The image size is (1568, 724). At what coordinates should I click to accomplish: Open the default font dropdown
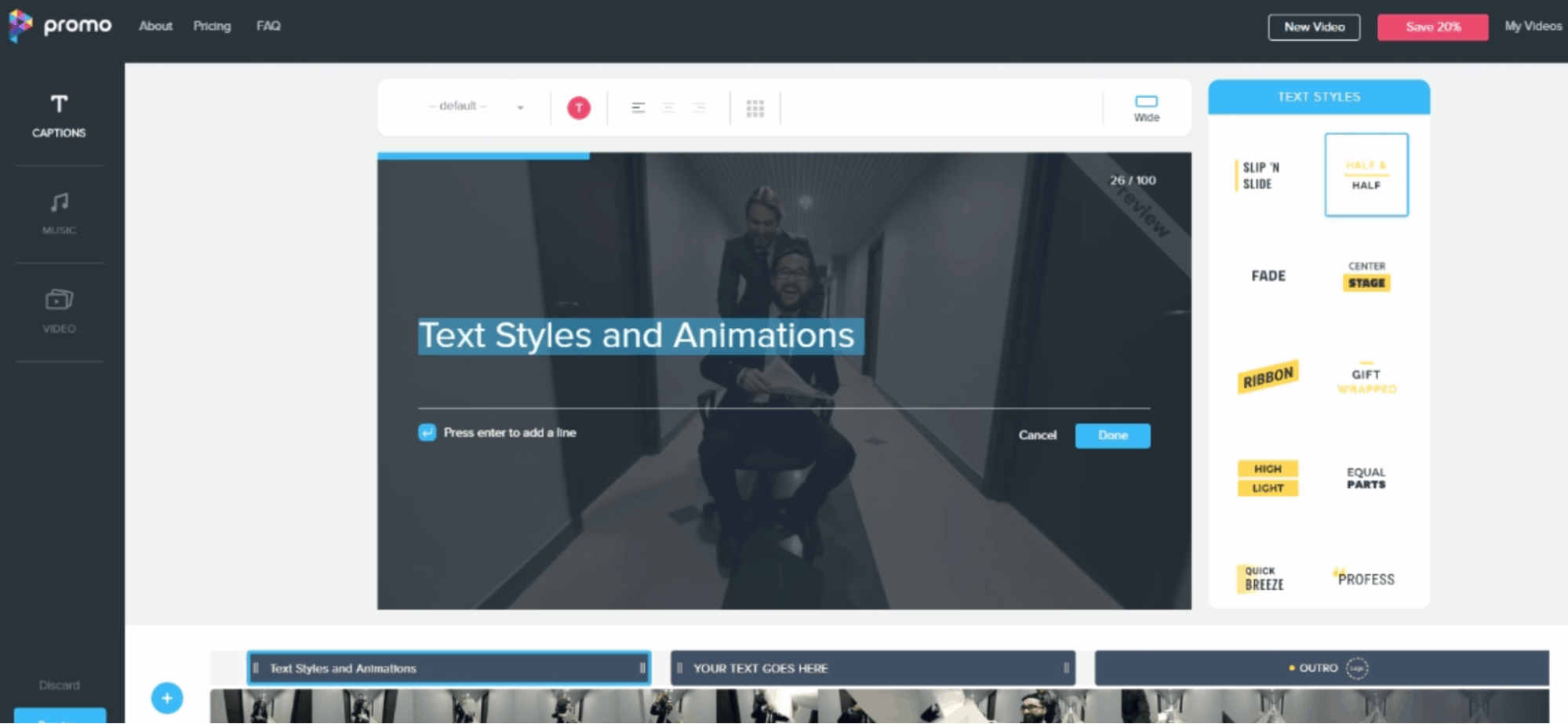(x=476, y=107)
